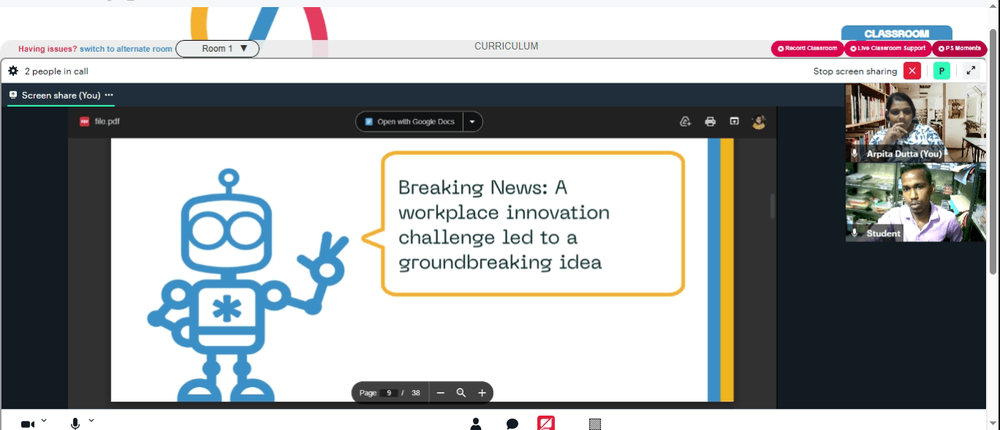Click the file.pdf filename text

point(107,121)
